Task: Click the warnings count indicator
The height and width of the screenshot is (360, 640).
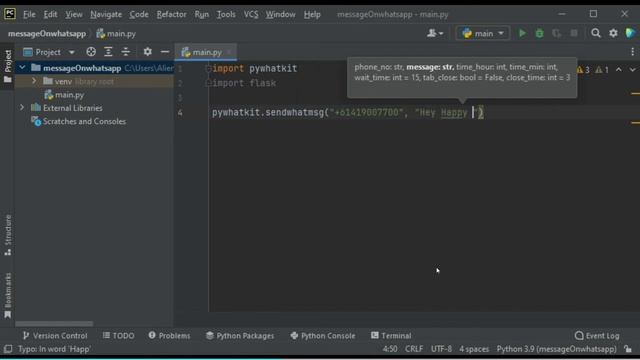Action: click(x=584, y=70)
